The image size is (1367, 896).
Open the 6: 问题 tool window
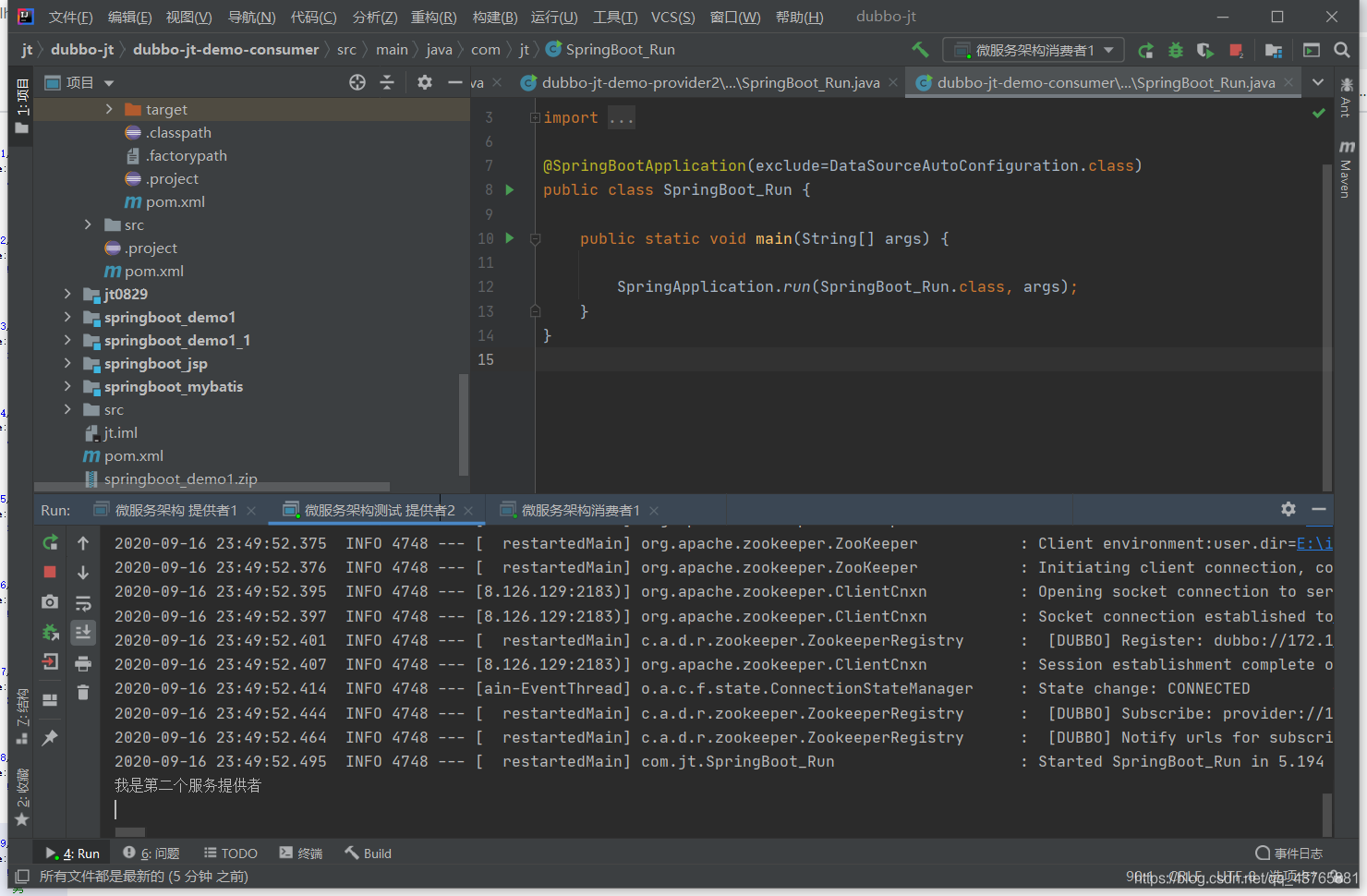pyautogui.click(x=151, y=854)
